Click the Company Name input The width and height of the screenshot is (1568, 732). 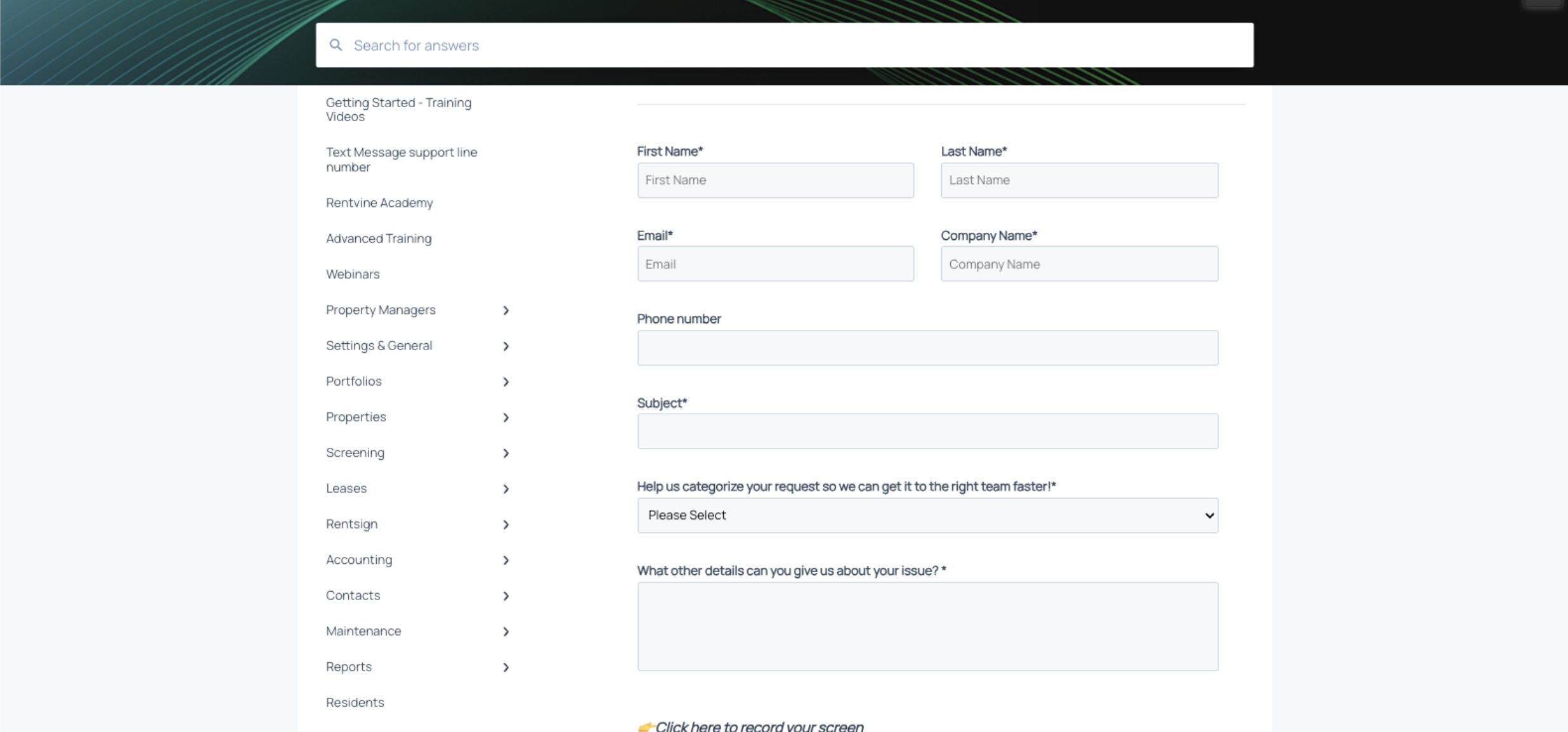1079,264
